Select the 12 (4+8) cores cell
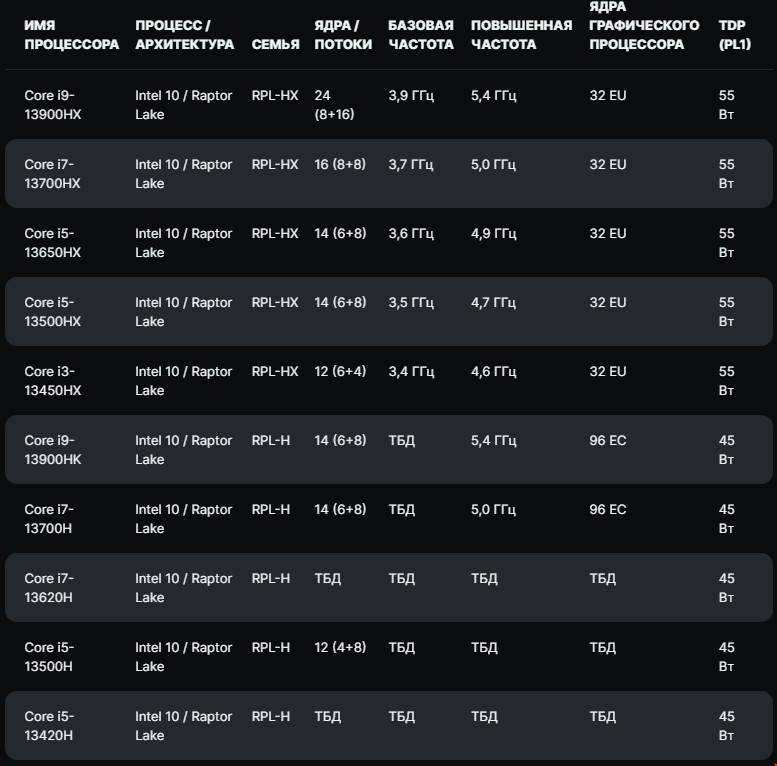 coord(340,647)
